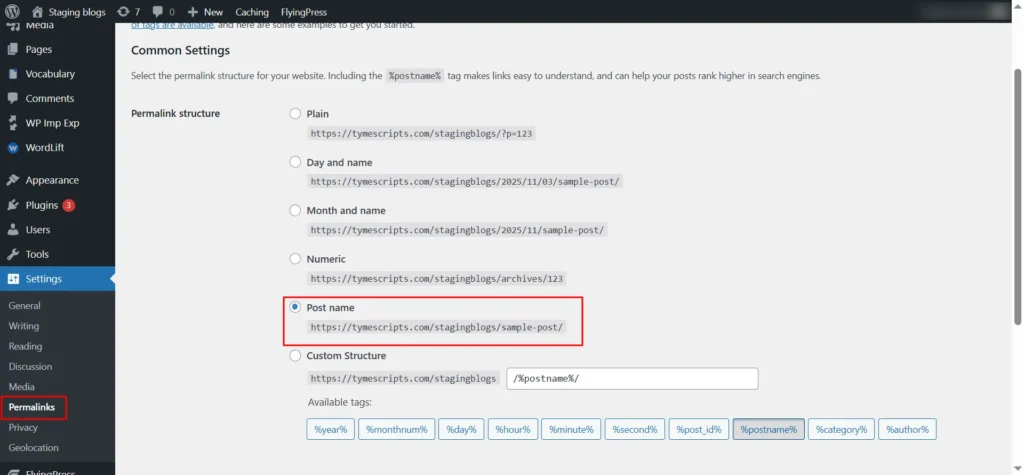Viewport: 1024px width, 475px height.
Task: Click the %year% available tag button
Action: 330,429
